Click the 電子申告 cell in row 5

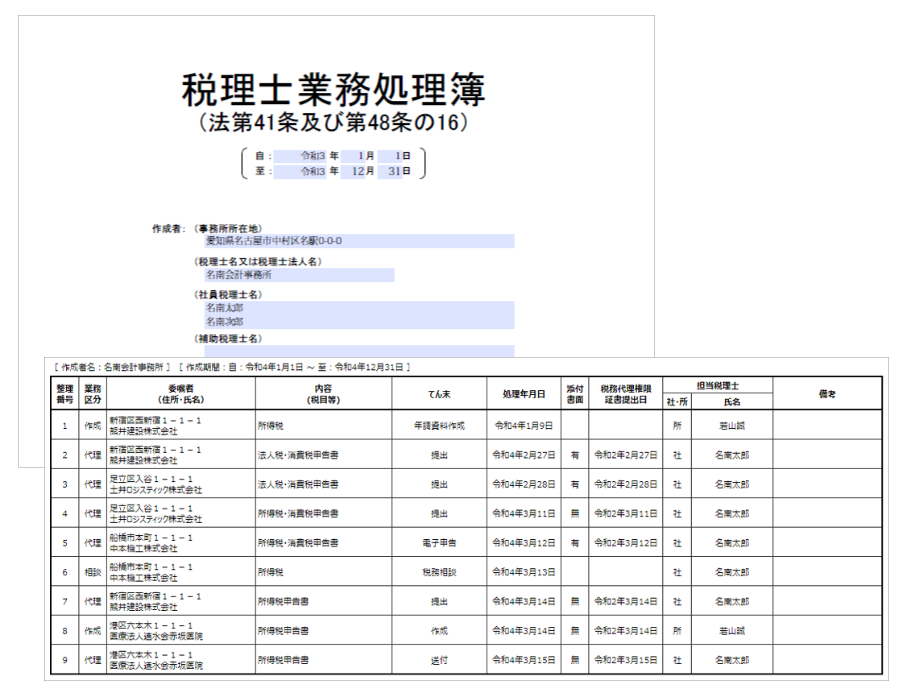tap(439, 543)
